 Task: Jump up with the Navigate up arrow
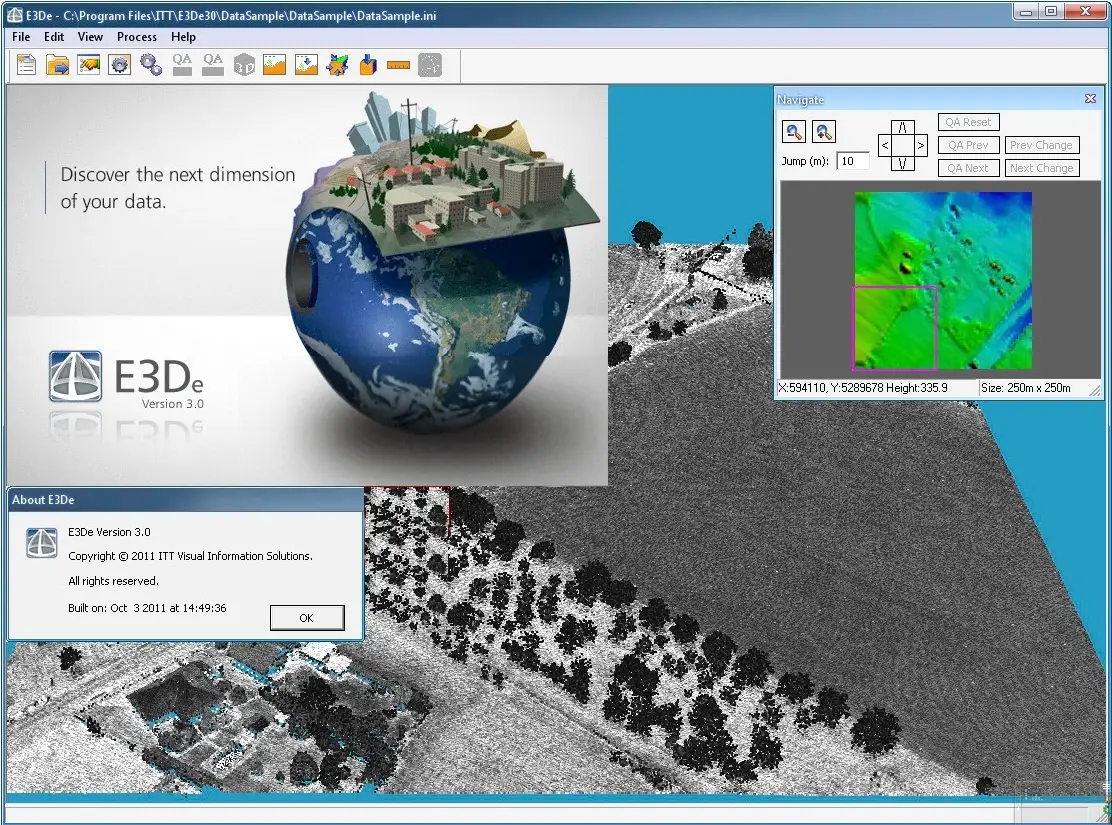click(x=902, y=127)
